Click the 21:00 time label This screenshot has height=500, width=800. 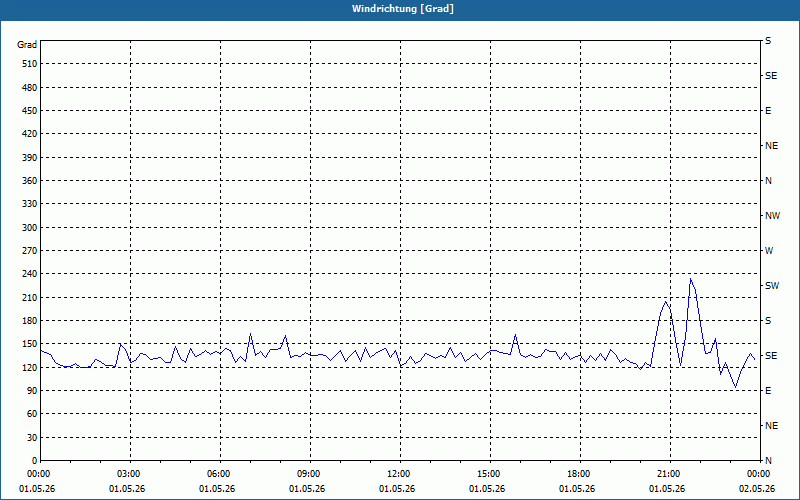point(670,474)
